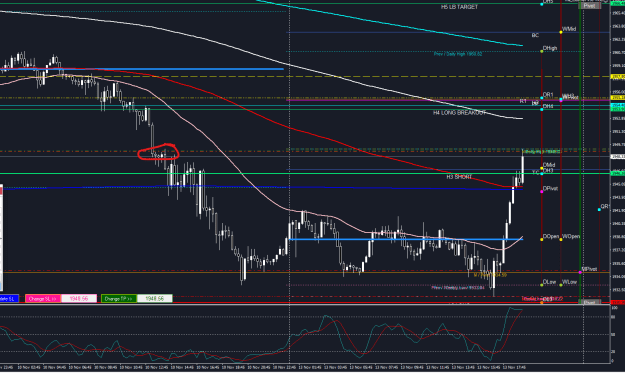Click the red price tag at price axis bottom
The image size is (625, 373).
tap(618, 302)
